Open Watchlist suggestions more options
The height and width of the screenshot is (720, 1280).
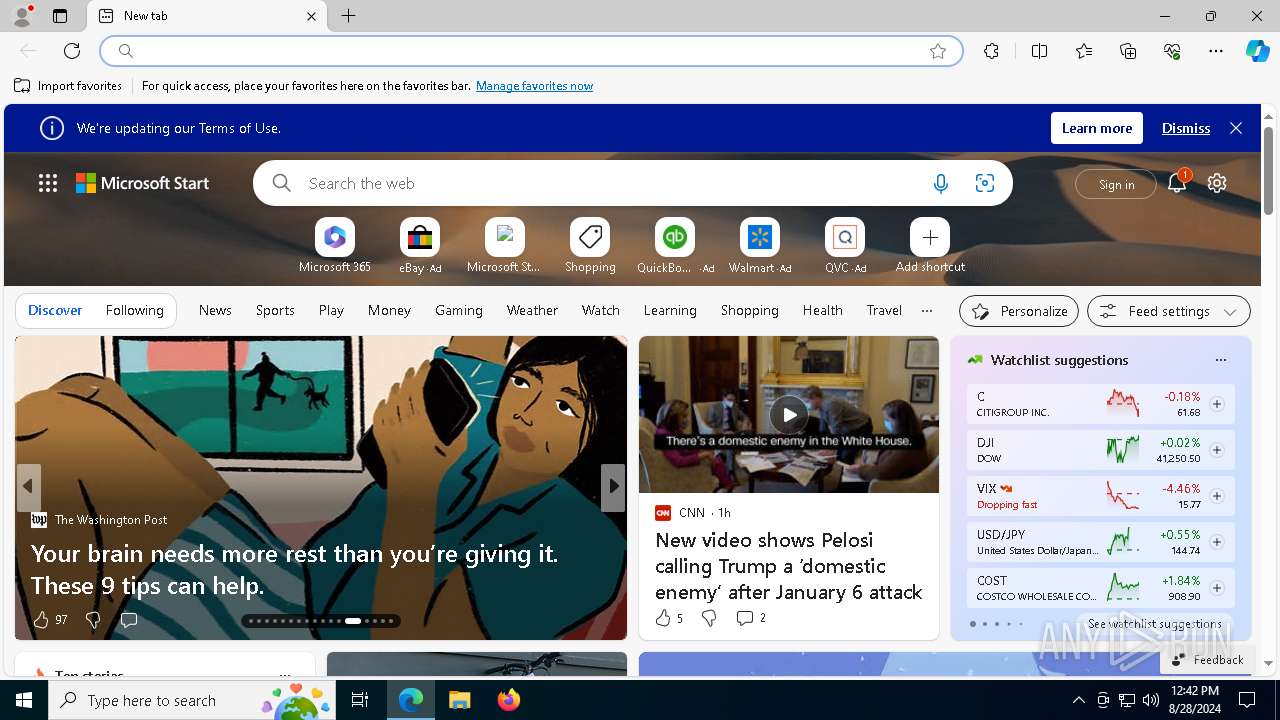point(1220,360)
